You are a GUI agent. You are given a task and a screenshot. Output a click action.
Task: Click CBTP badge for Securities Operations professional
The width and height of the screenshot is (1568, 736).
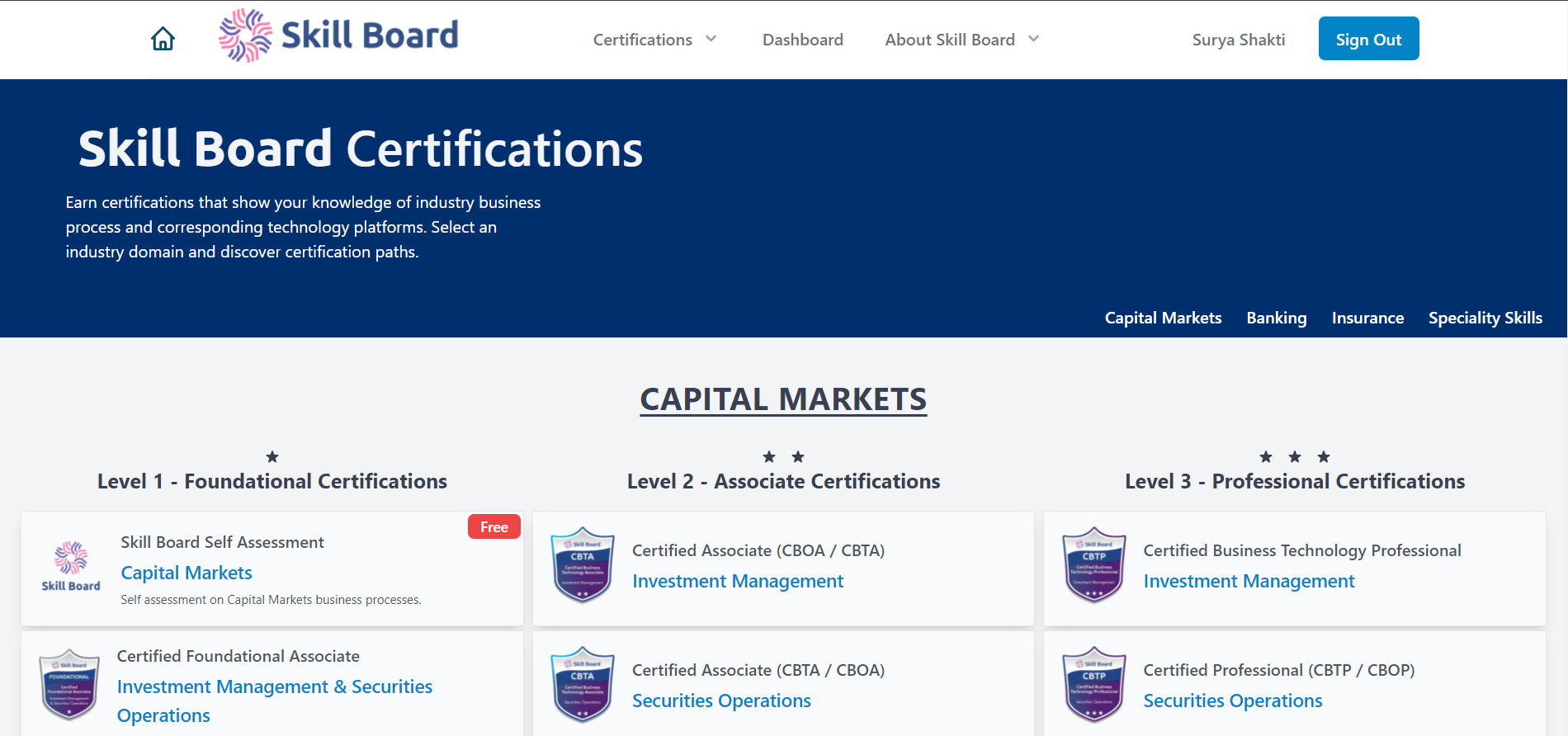[1094, 685]
